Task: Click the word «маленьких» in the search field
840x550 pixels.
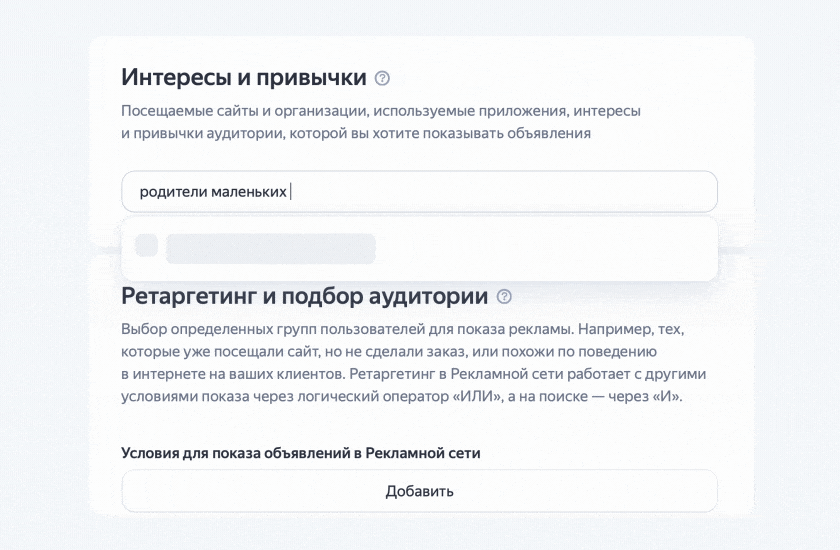Action: click(x=249, y=191)
